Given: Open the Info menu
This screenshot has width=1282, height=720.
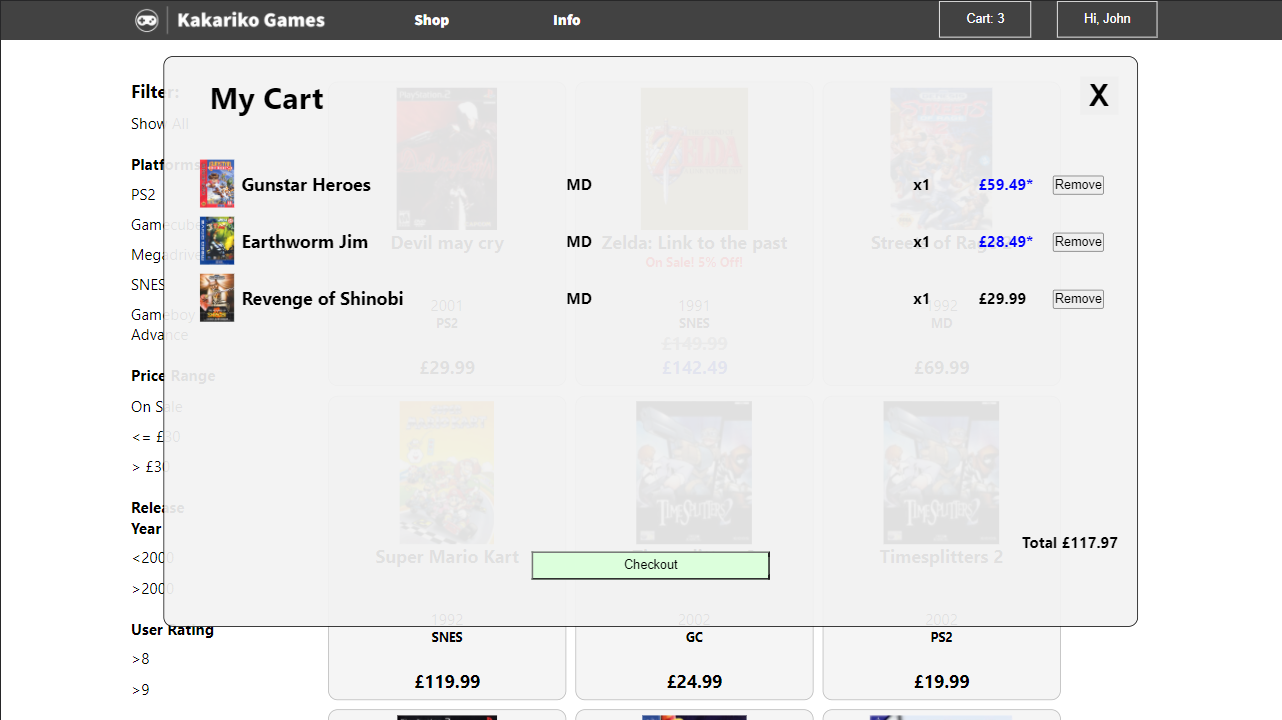Looking at the screenshot, I should [x=567, y=20].
